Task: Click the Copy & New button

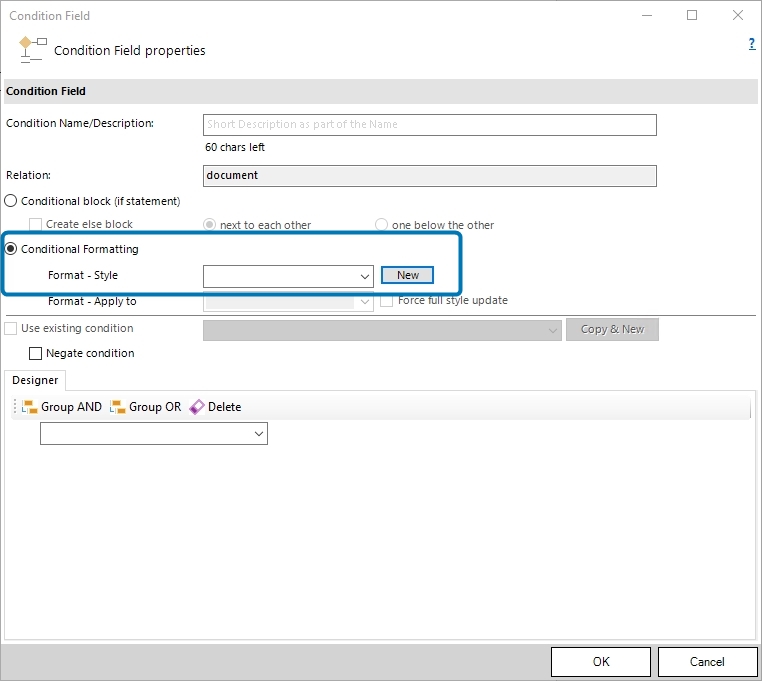Action: coord(612,330)
